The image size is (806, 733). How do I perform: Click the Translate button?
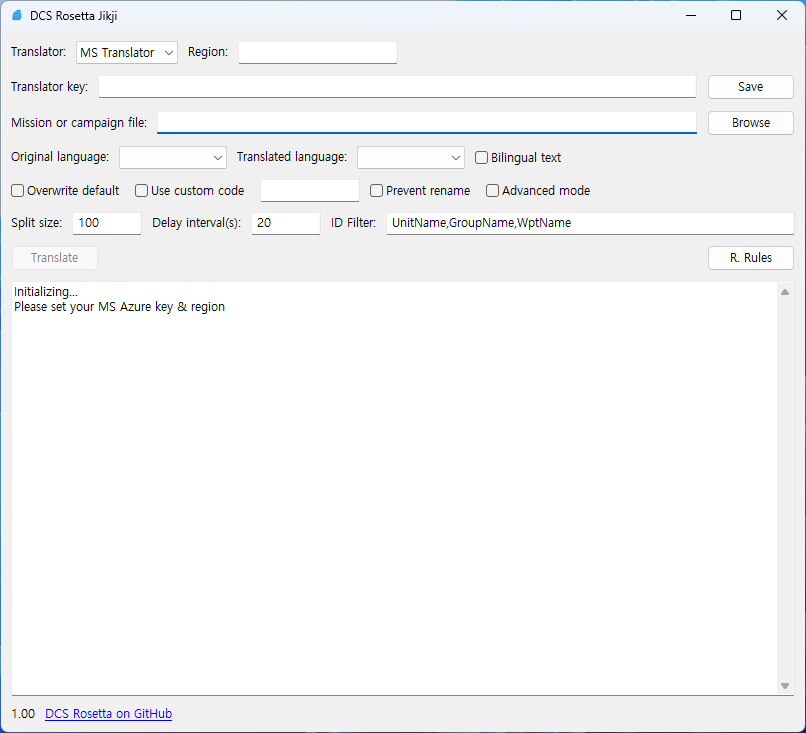[x=54, y=257]
